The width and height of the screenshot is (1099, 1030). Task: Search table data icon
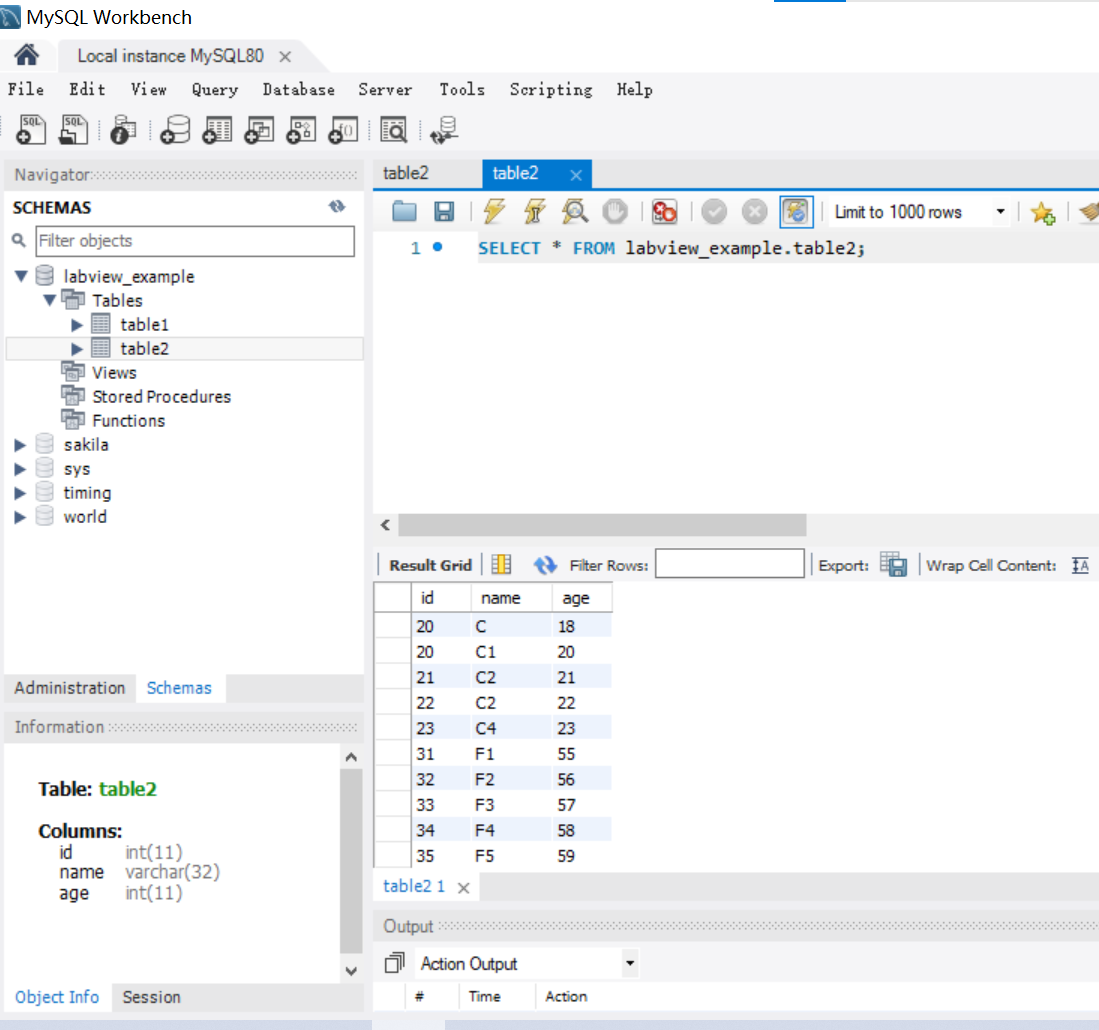tap(394, 130)
